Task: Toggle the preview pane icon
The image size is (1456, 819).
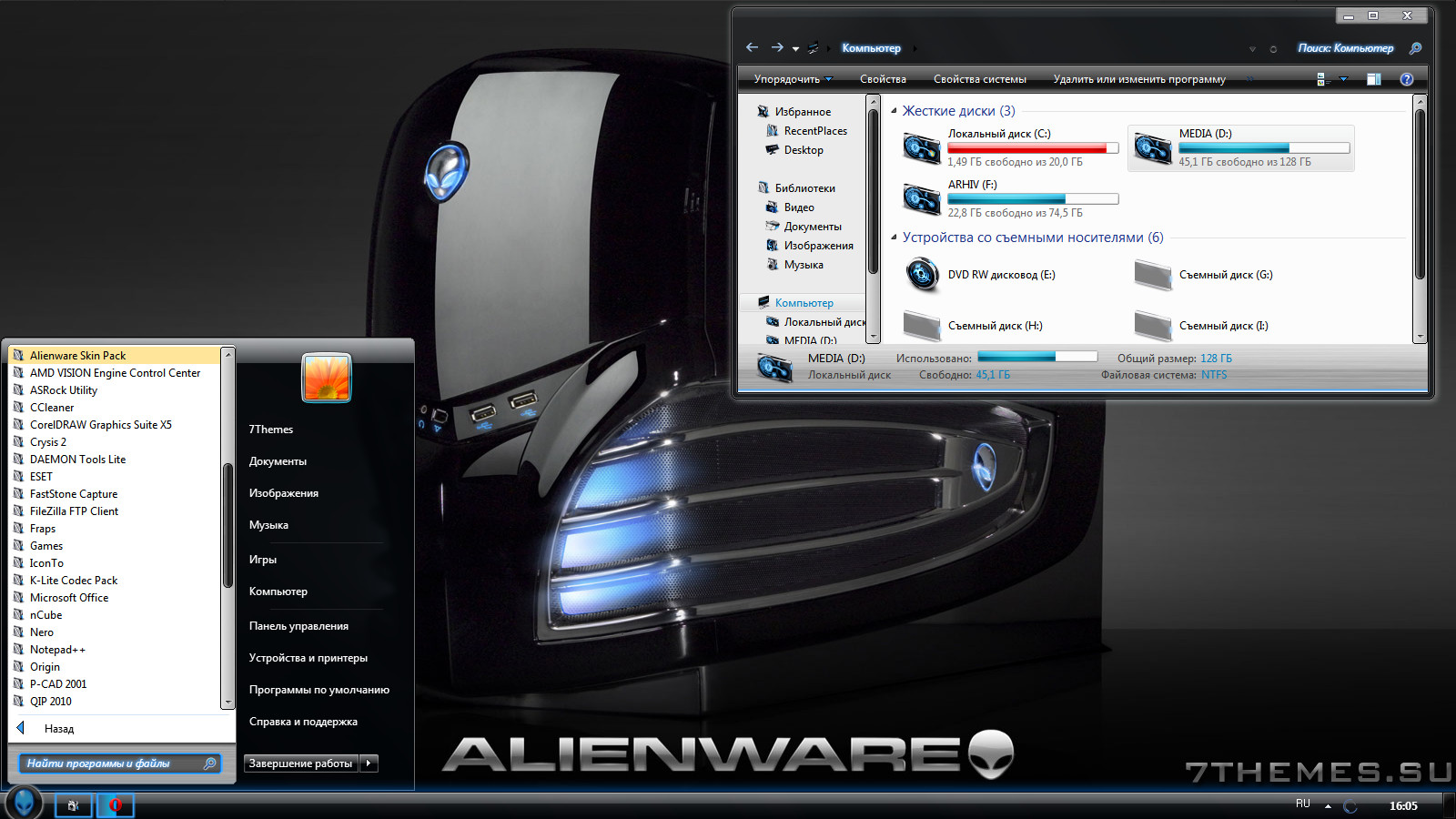Action: (1374, 79)
